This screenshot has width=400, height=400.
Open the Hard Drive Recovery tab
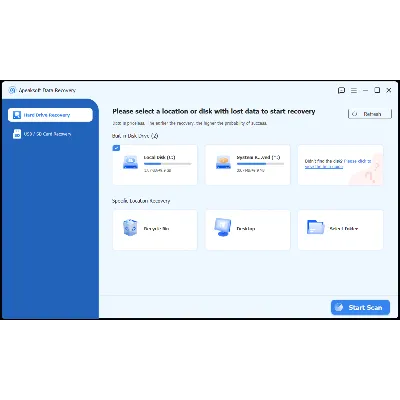(50, 115)
